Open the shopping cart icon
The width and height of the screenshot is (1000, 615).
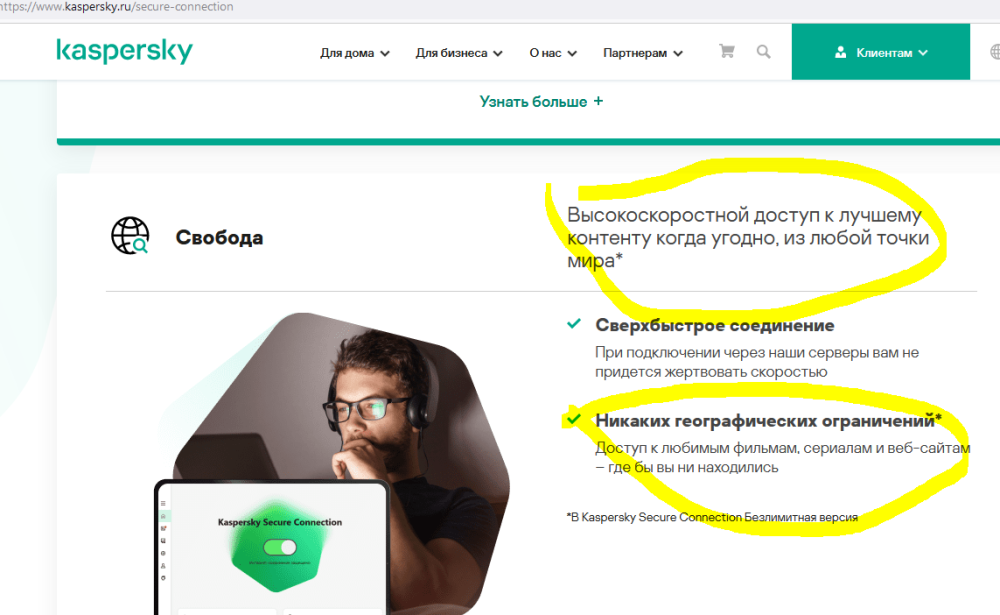tap(726, 52)
